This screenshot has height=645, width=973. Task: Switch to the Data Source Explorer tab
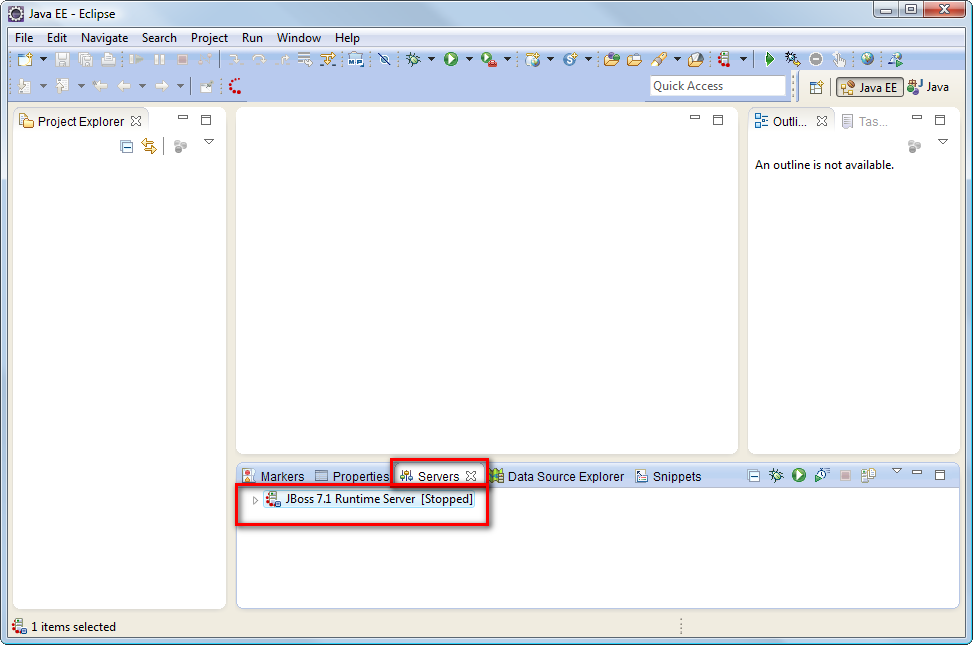[x=557, y=476]
